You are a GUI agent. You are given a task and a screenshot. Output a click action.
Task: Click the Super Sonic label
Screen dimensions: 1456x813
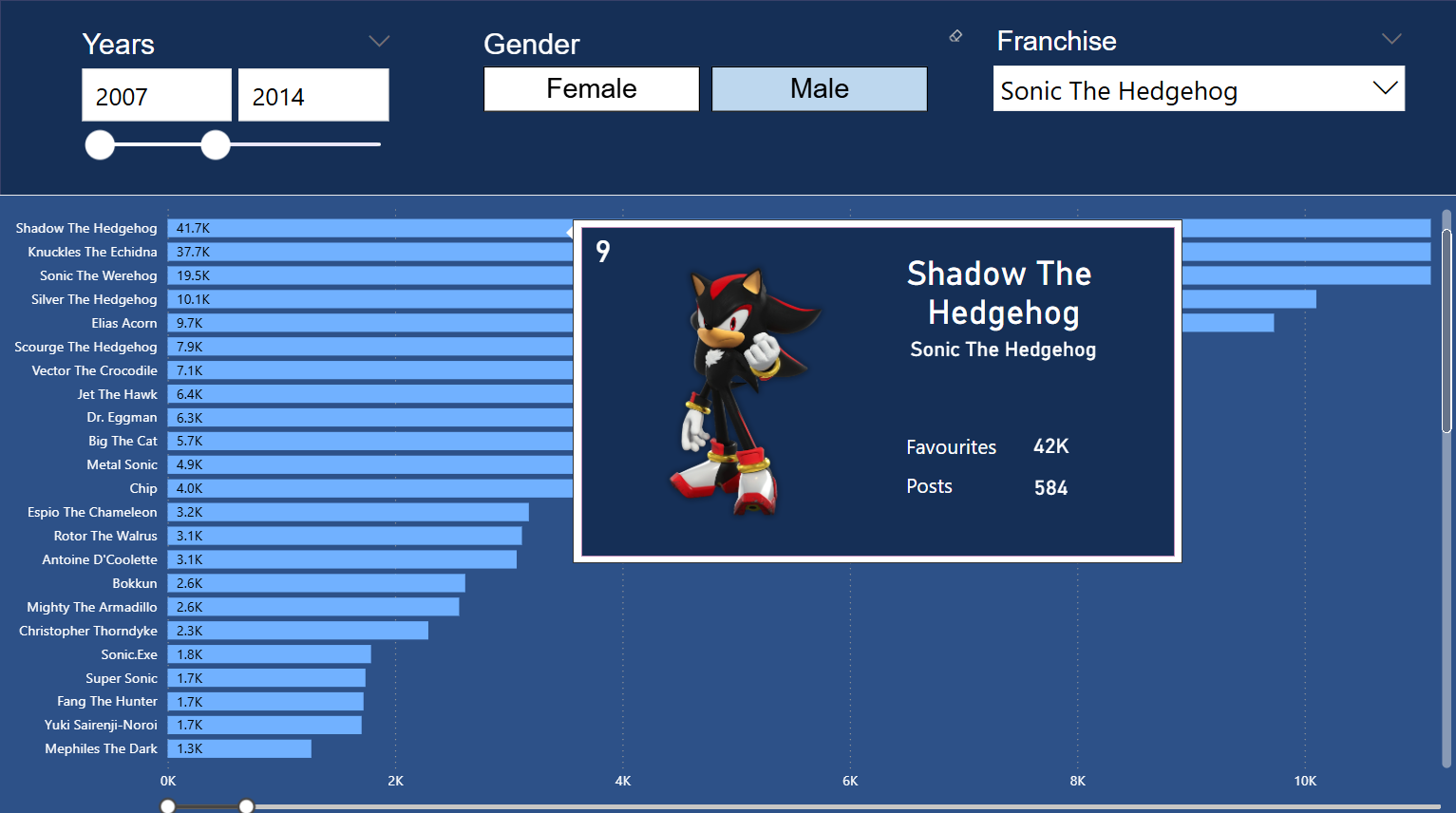click(x=122, y=678)
